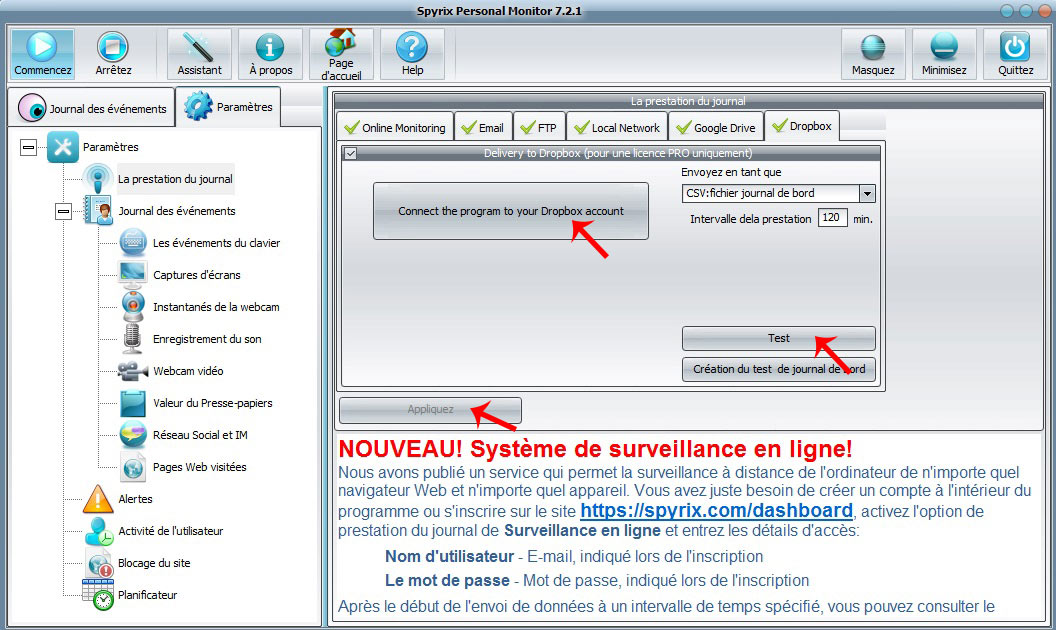Image resolution: width=1056 pixels, height=630 pixels.
Task: Select Enregistrement du son label
Action: (x=207, y=339)
